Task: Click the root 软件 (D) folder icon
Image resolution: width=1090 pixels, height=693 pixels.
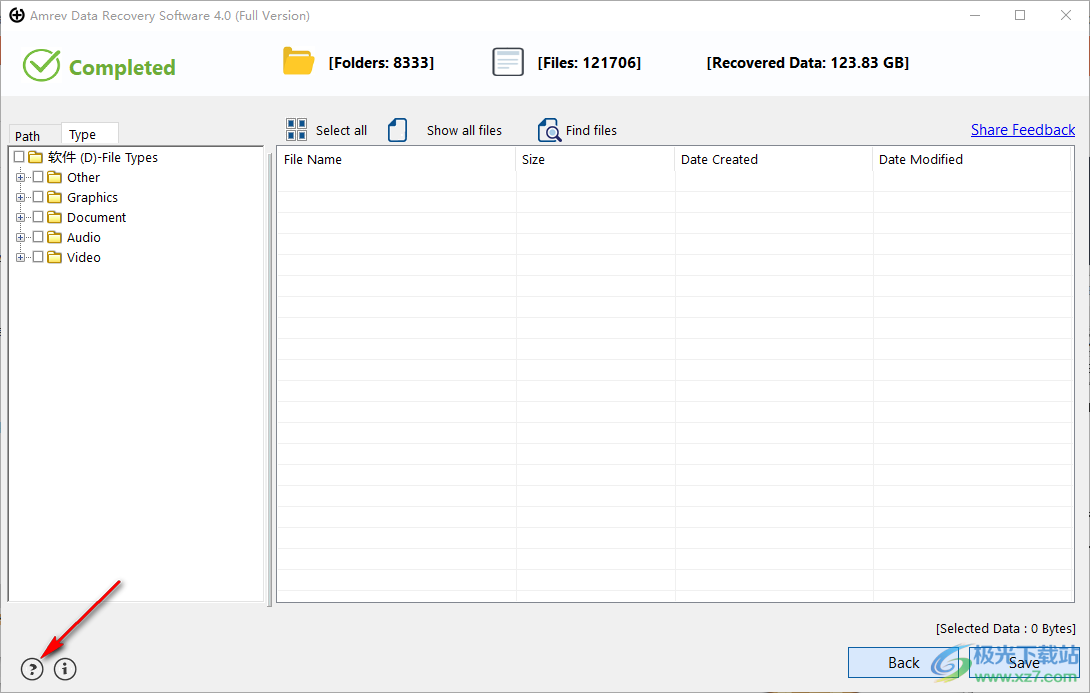Action: pos(35,157)
